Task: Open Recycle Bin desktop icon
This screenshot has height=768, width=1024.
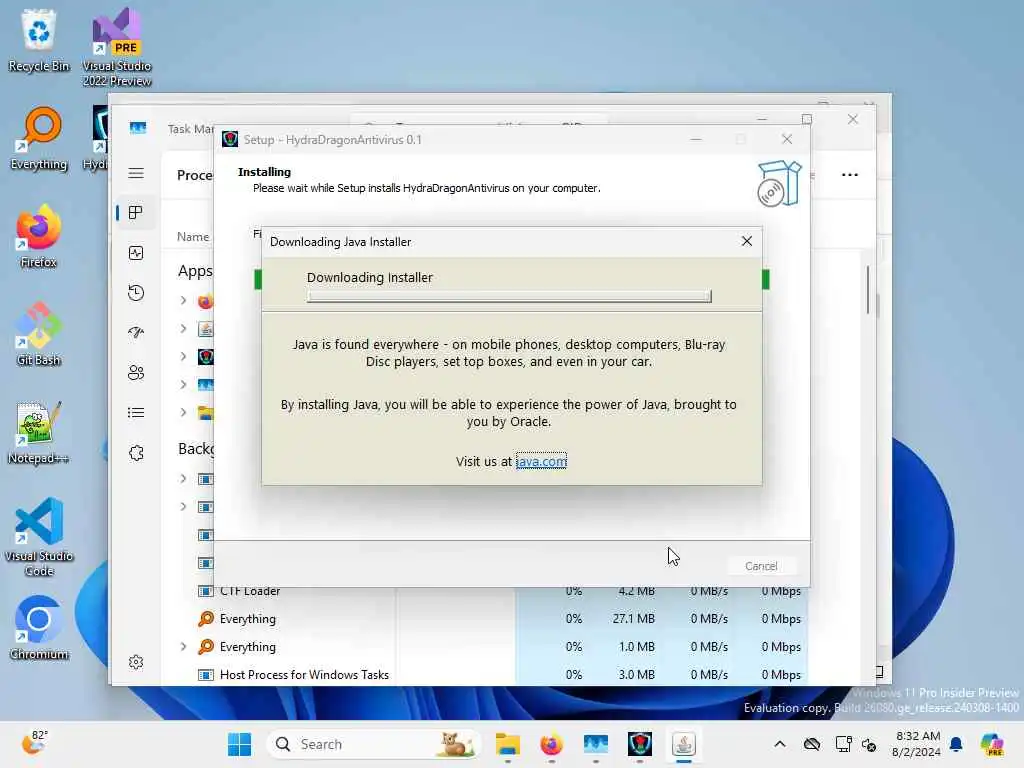Action: coord(39,39)
